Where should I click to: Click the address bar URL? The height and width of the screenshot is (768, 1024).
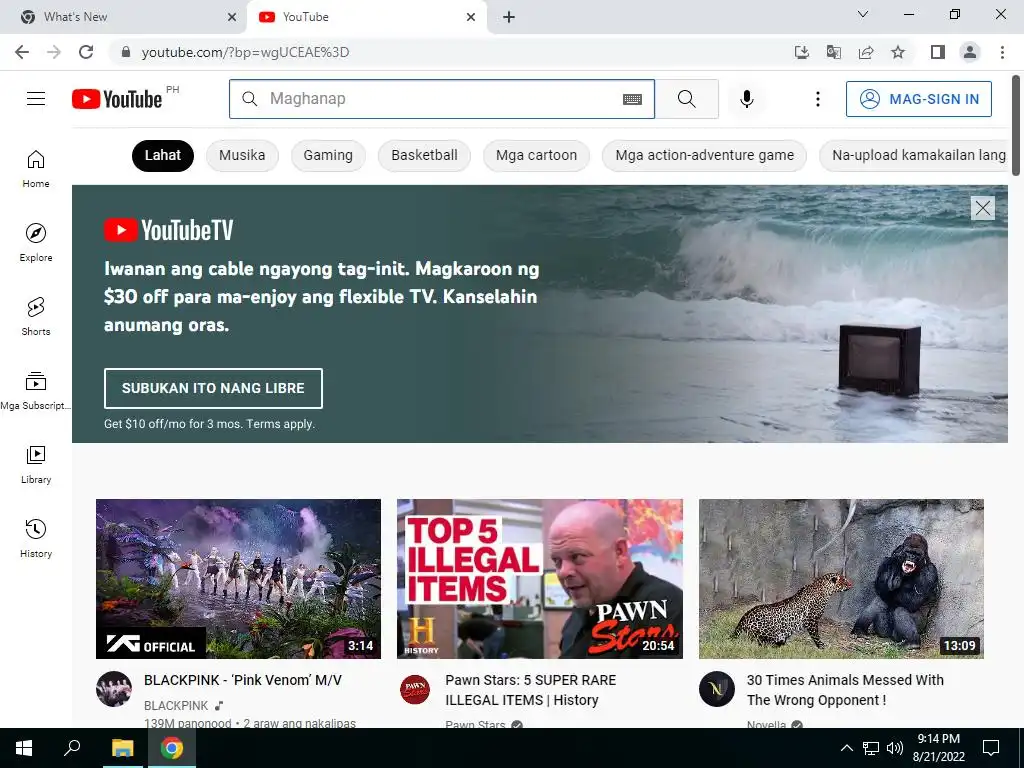[x=246, y=52]
